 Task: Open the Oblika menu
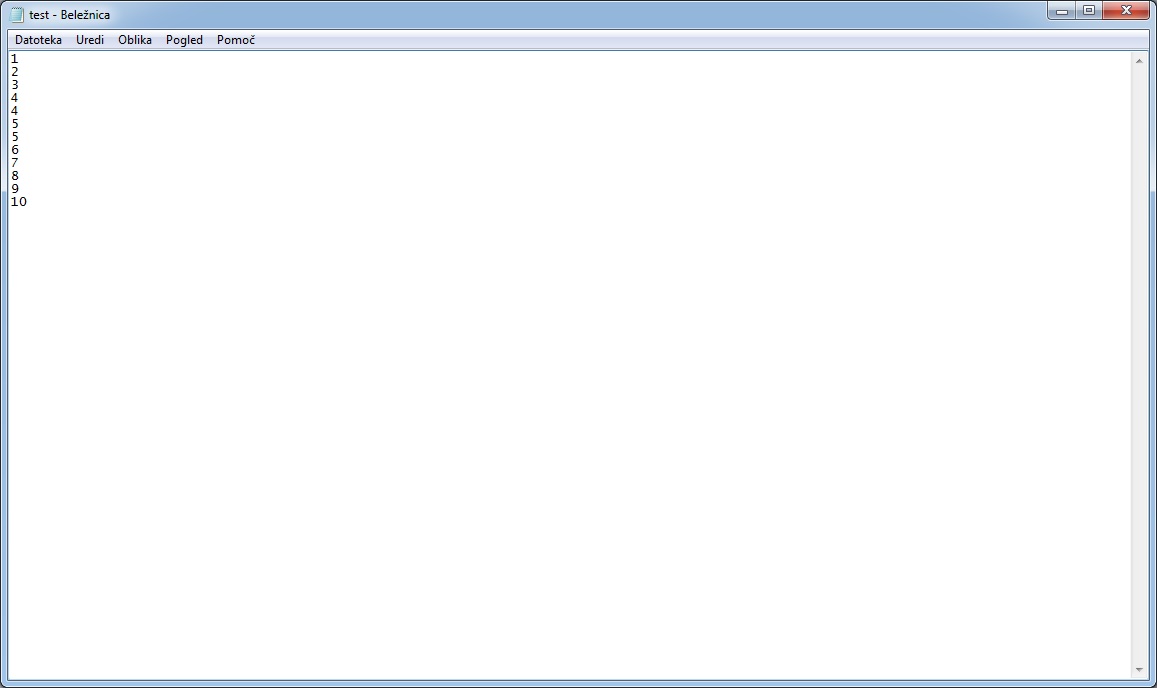point(135,40)
